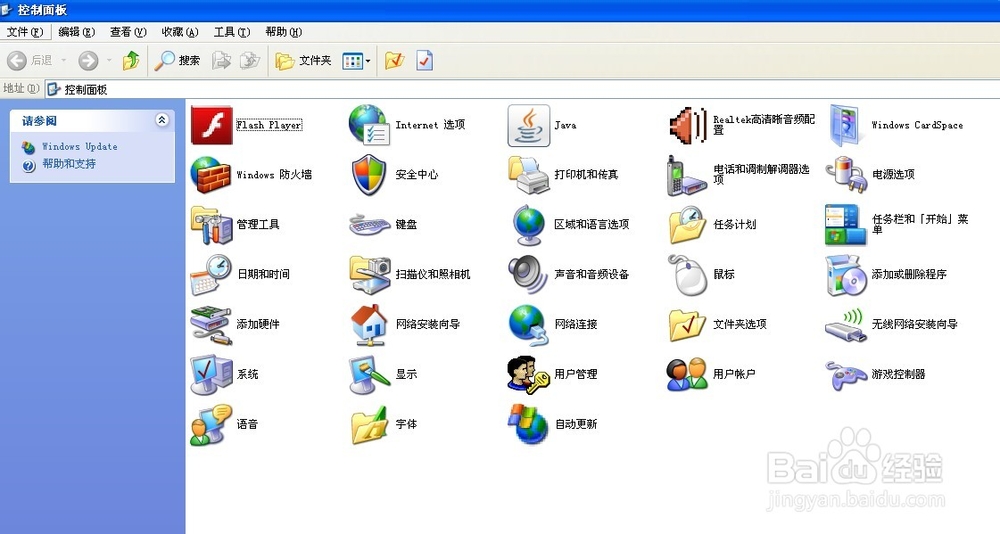Open the 编辑(E) menu
The image size is (1000, 534).
pyautogui.click(x=77, y=32)
